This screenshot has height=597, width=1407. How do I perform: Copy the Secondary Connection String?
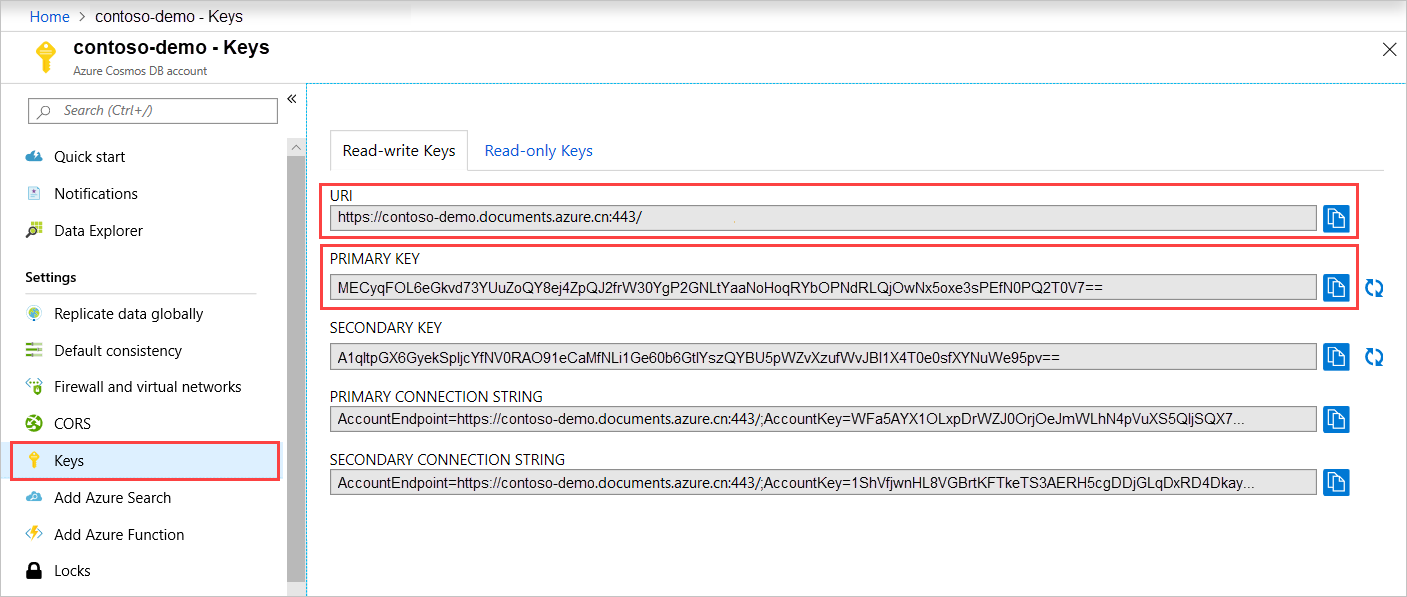coord(1336,482)
